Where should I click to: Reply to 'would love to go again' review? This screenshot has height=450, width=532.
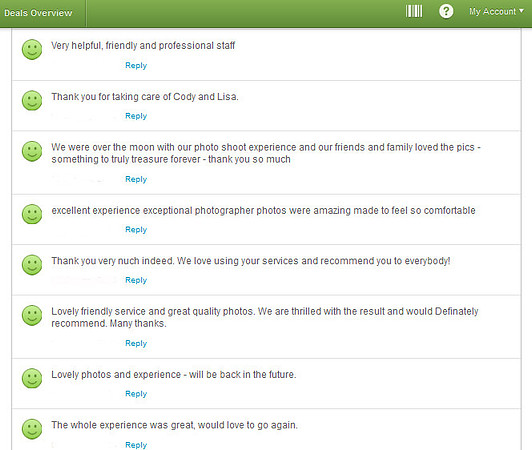coord(136,445)
